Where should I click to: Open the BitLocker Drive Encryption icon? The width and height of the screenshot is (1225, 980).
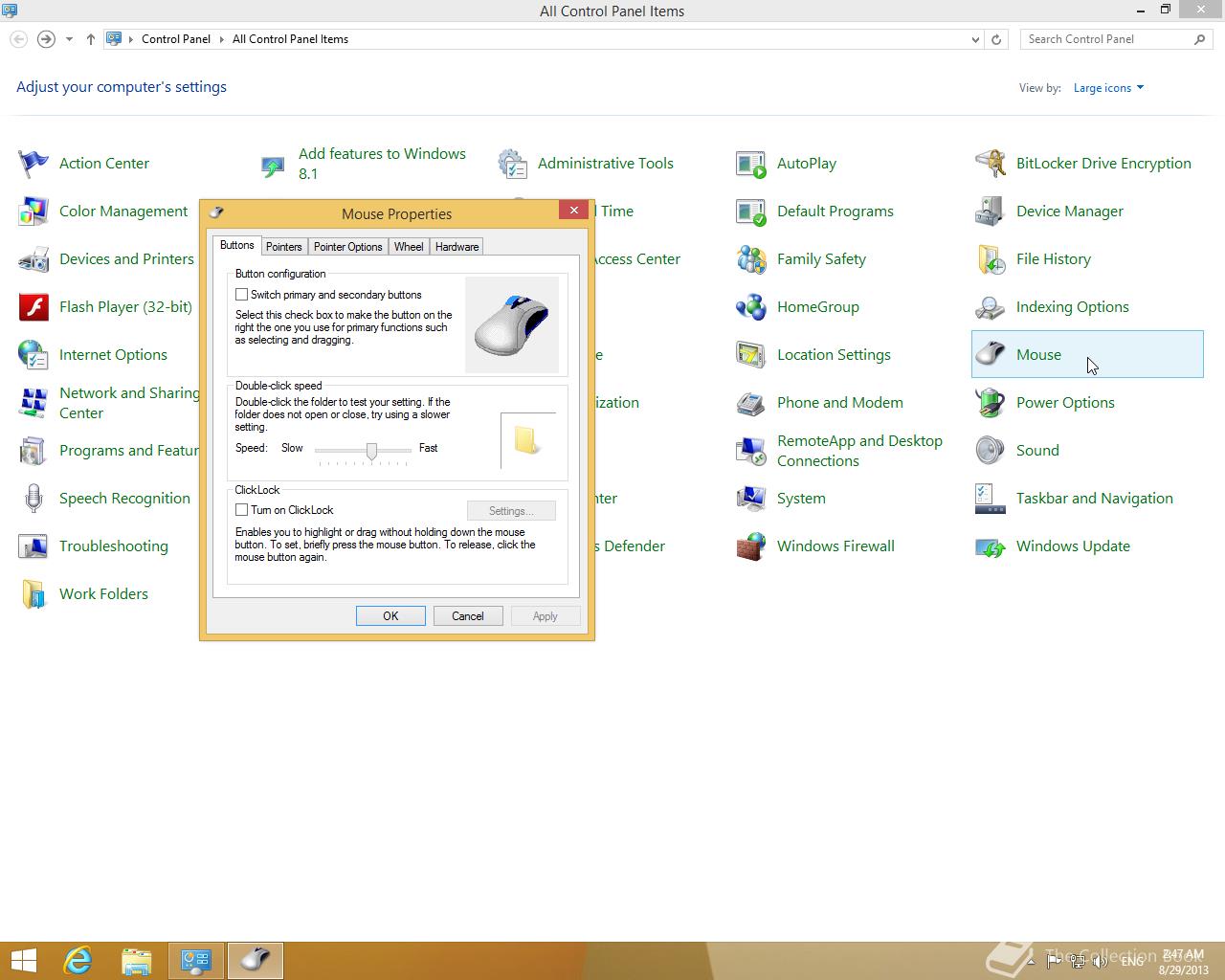[x=991, y=164]
